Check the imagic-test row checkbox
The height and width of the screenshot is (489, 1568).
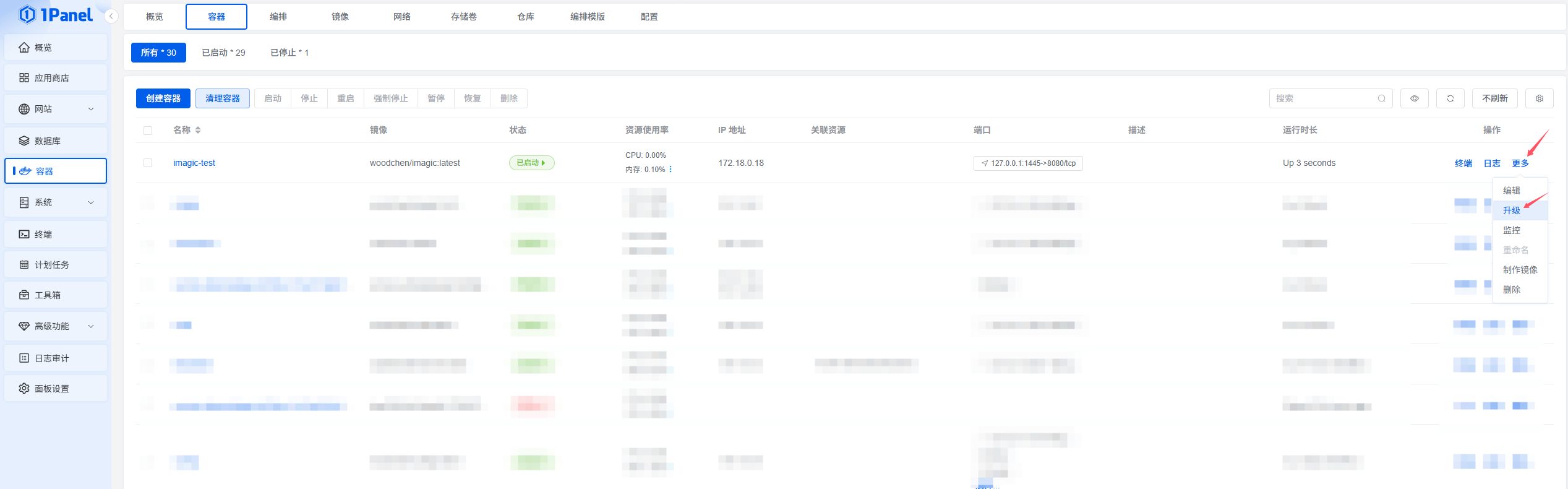[148, 163]
